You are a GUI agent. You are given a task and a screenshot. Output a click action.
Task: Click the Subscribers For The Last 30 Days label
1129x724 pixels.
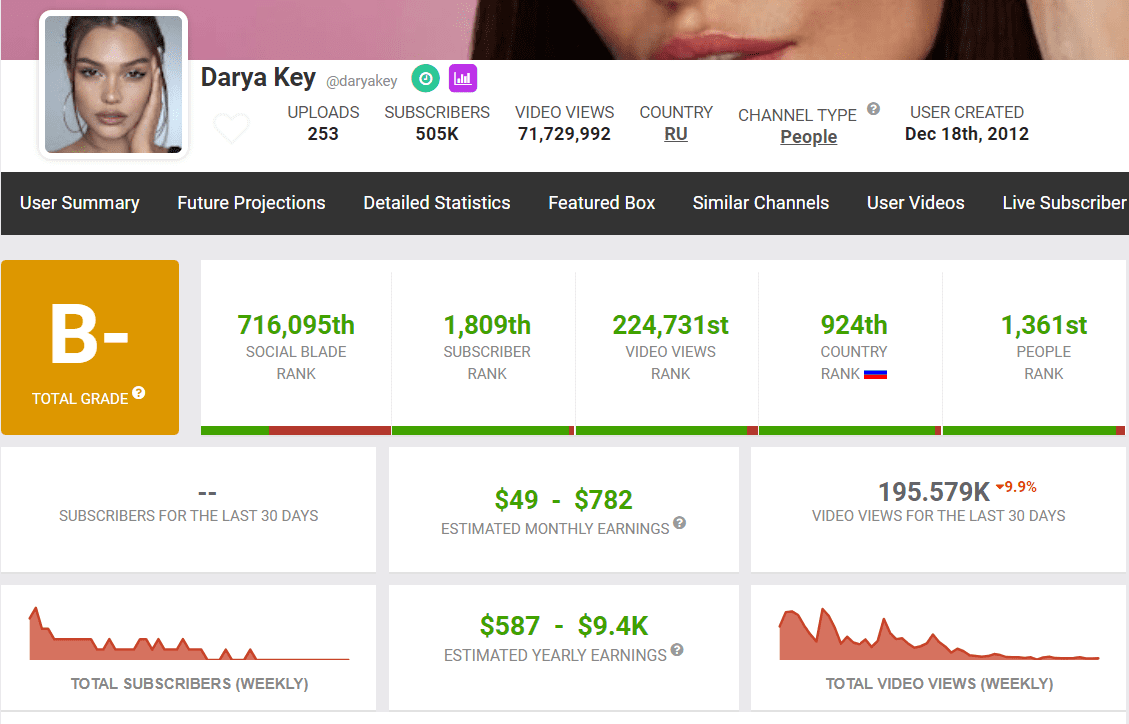(189, 516)
